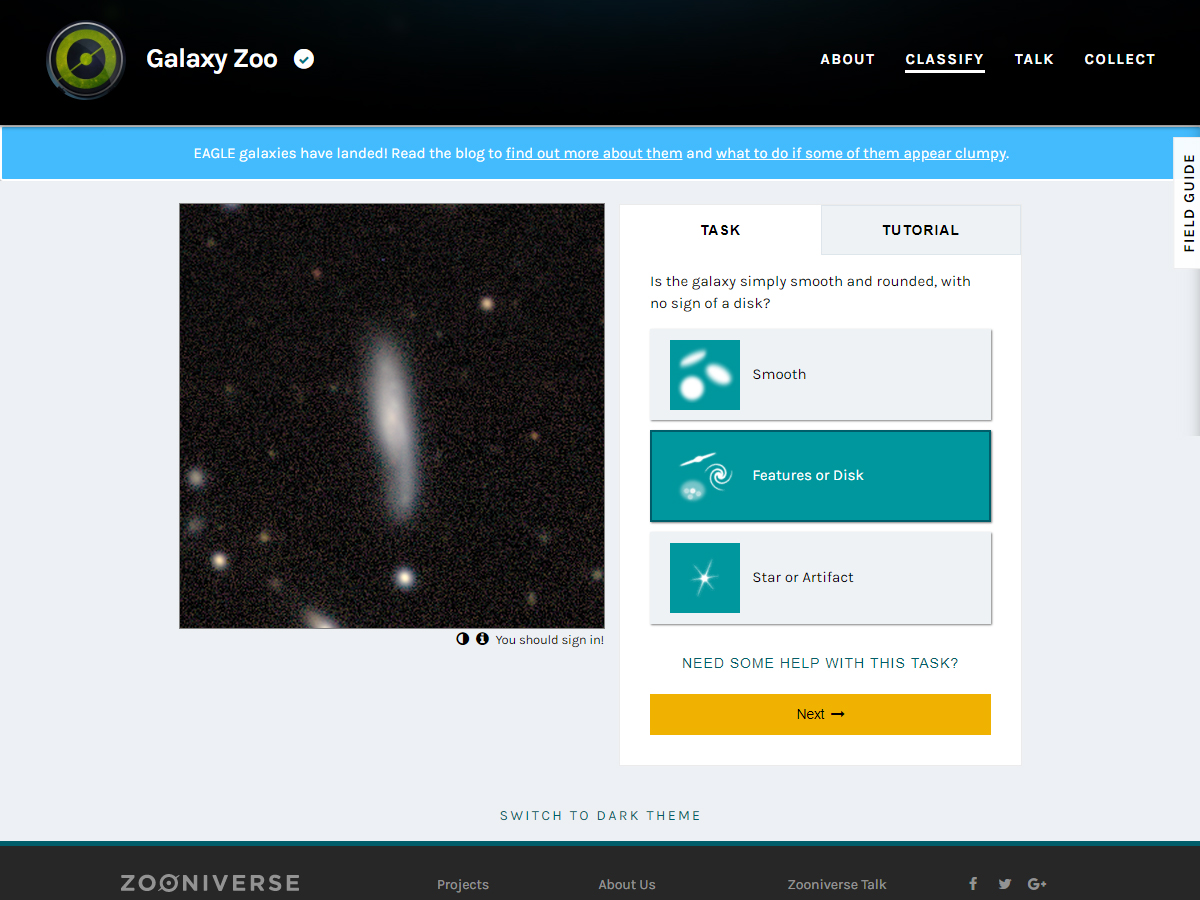Open the subject info icon
This screenshot has height=900, width=1200.
pos(482,639)
